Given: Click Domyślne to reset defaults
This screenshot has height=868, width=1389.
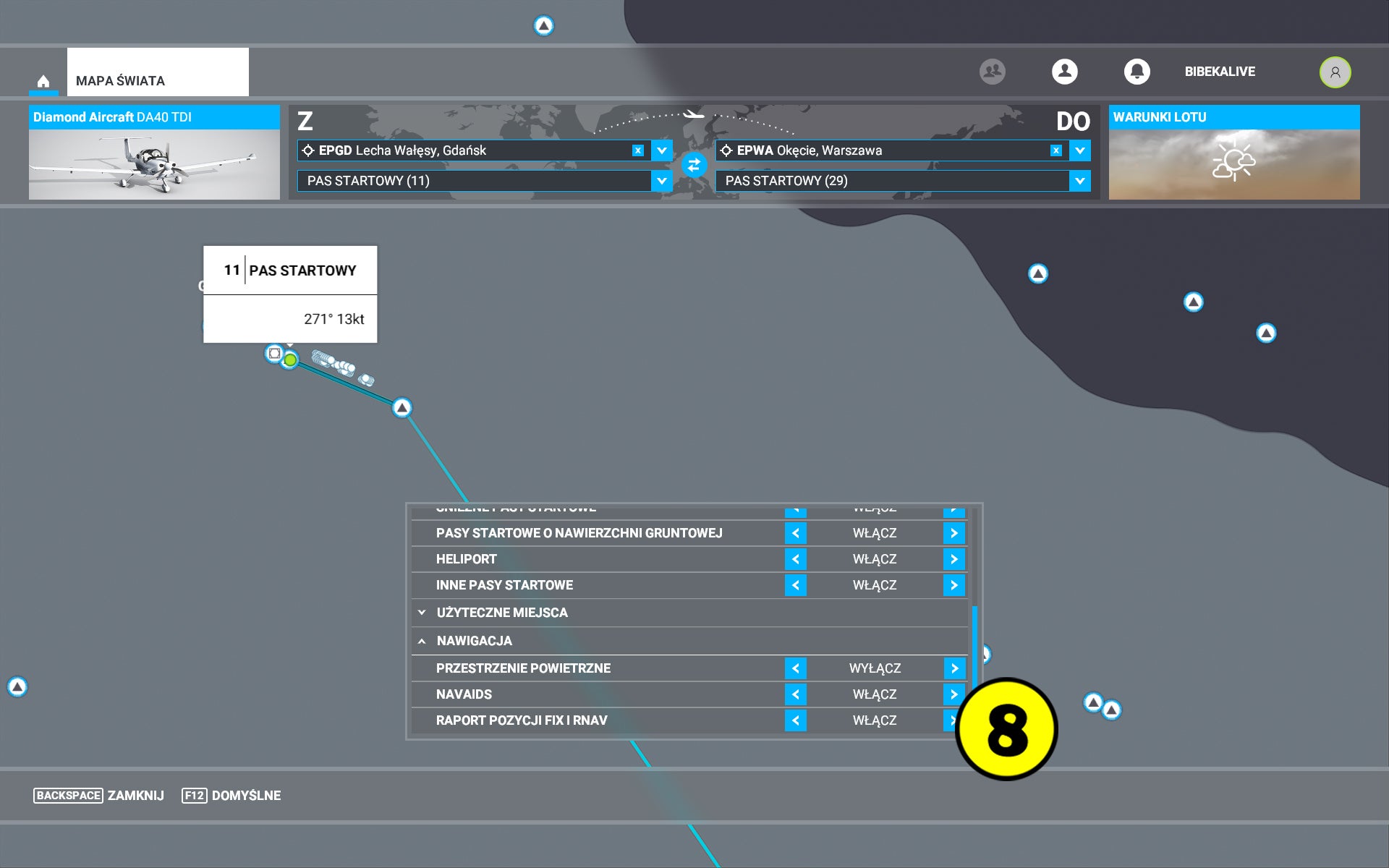Looking at the screenshot, I should 231,796.
